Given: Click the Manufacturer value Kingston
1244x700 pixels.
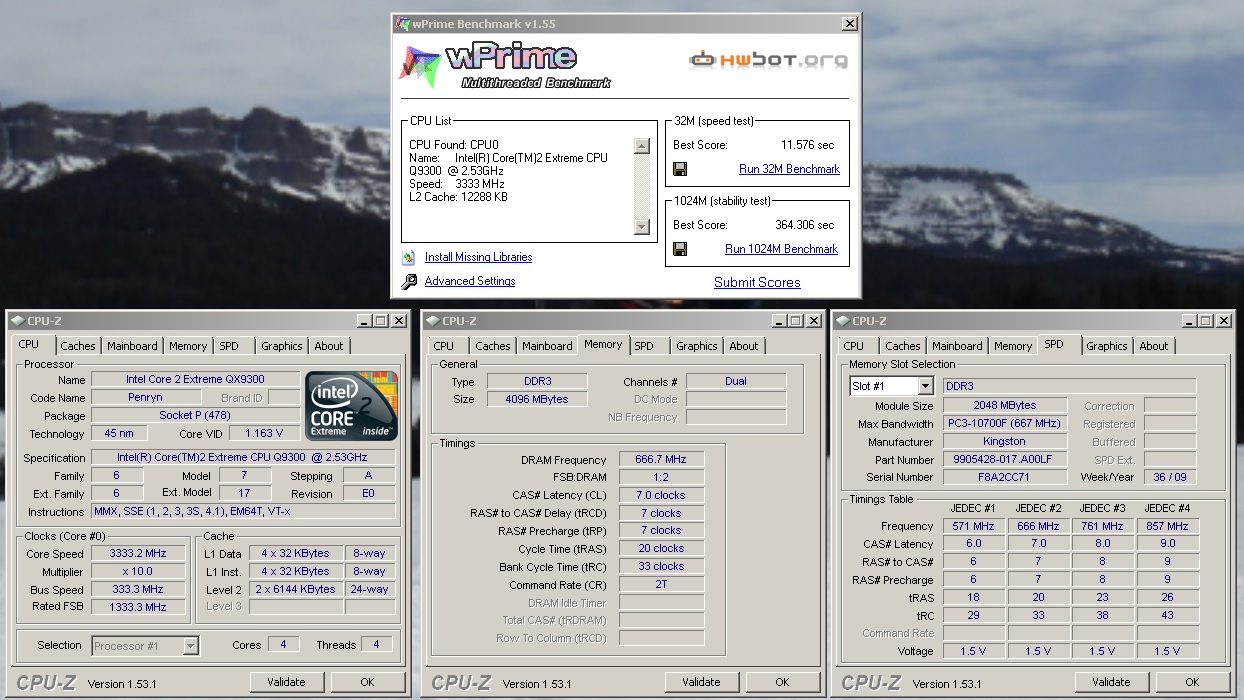Looking at the screenshot, I should click(1005, 441).
